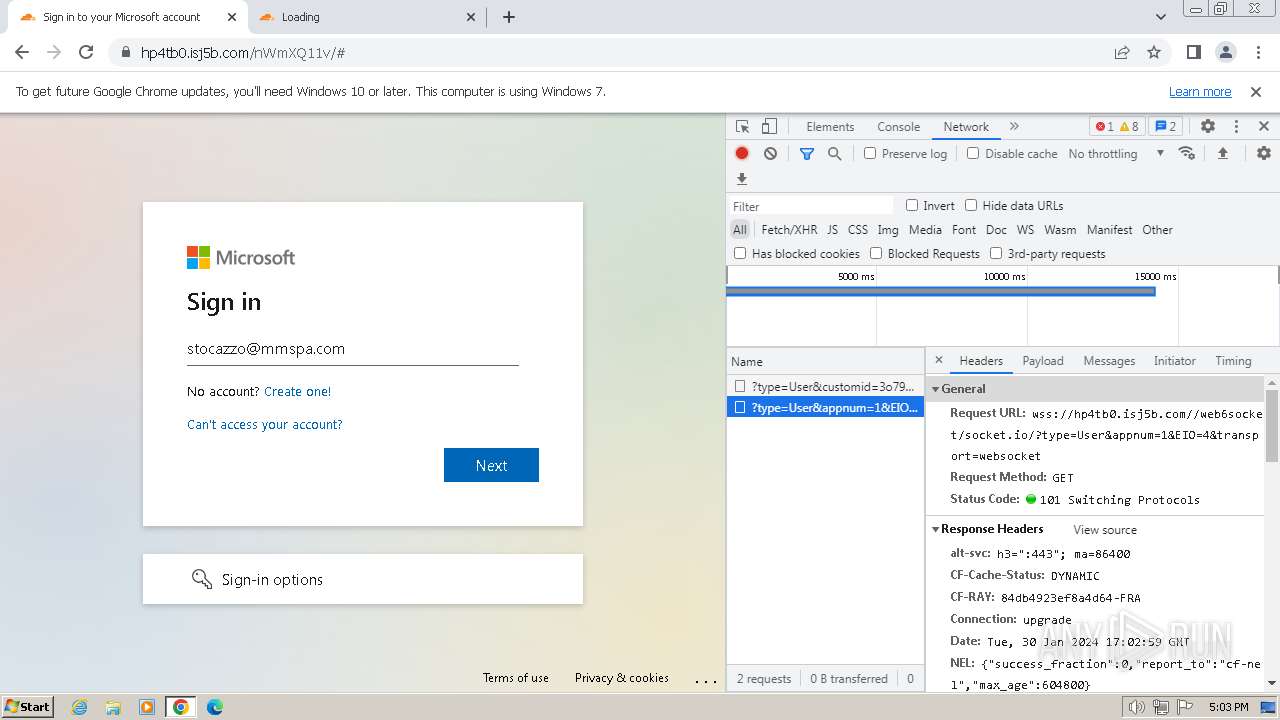This screenshot has width=1280, height=720.
Task: Open Learn more link in infobar
Action: 1200,91
